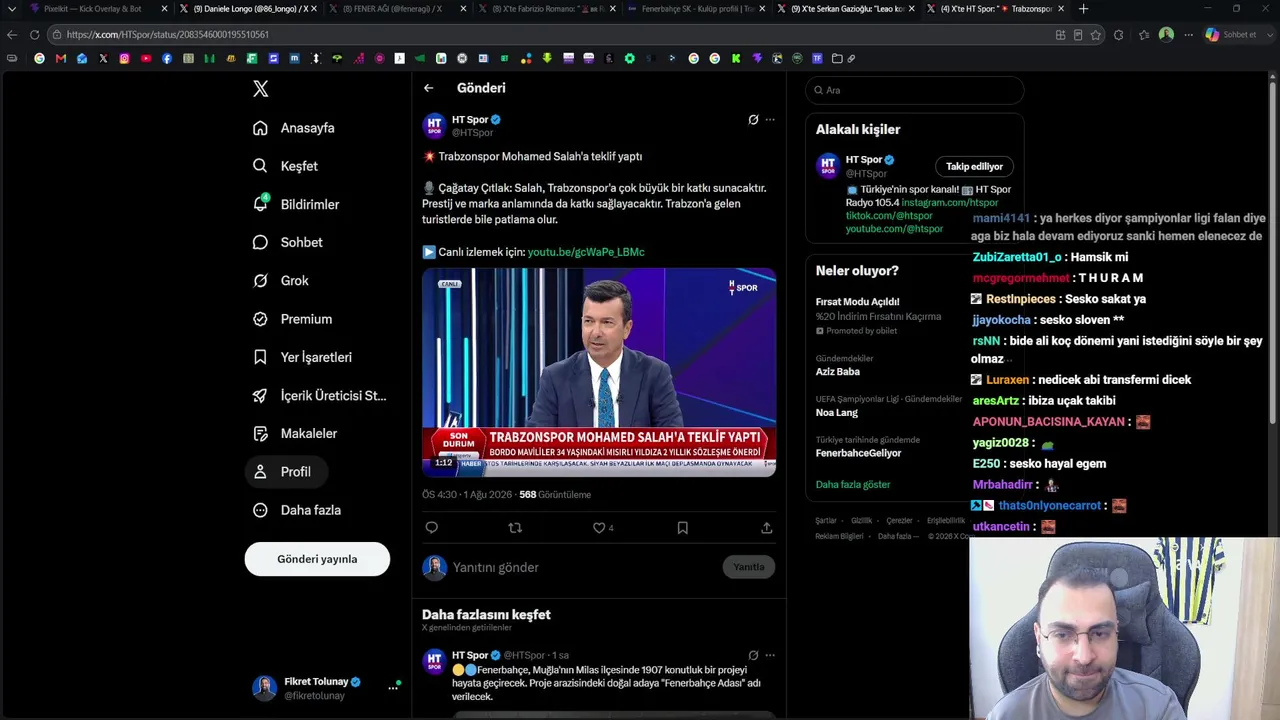Viewport: 1280px width, 720px height.
Task: Click Daha fazla göster under trends
Action: [x=853, y=484]
